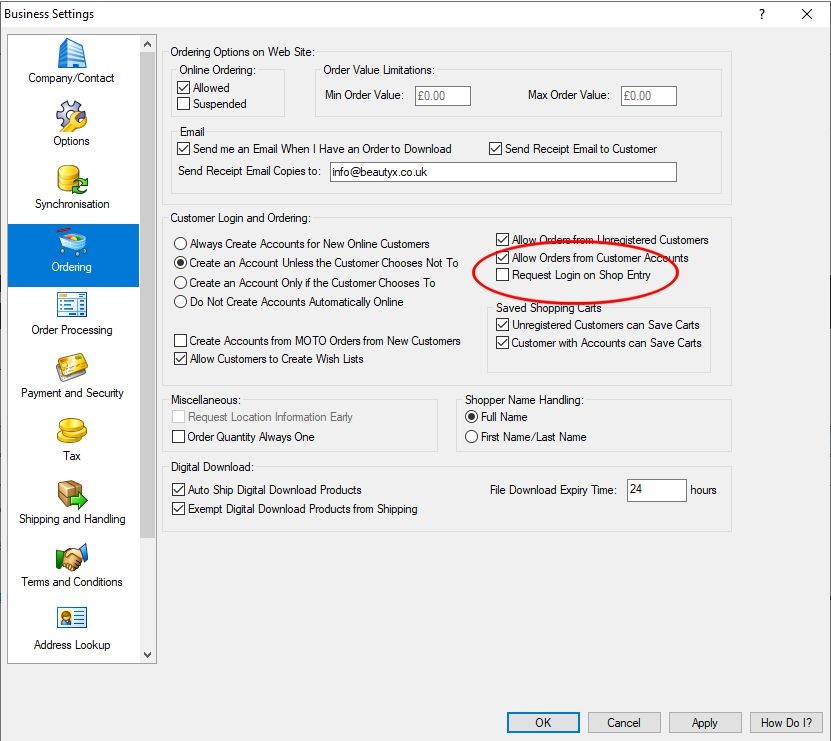Open the How Do I? help button
Screen dimensions: 831x741
788,723
